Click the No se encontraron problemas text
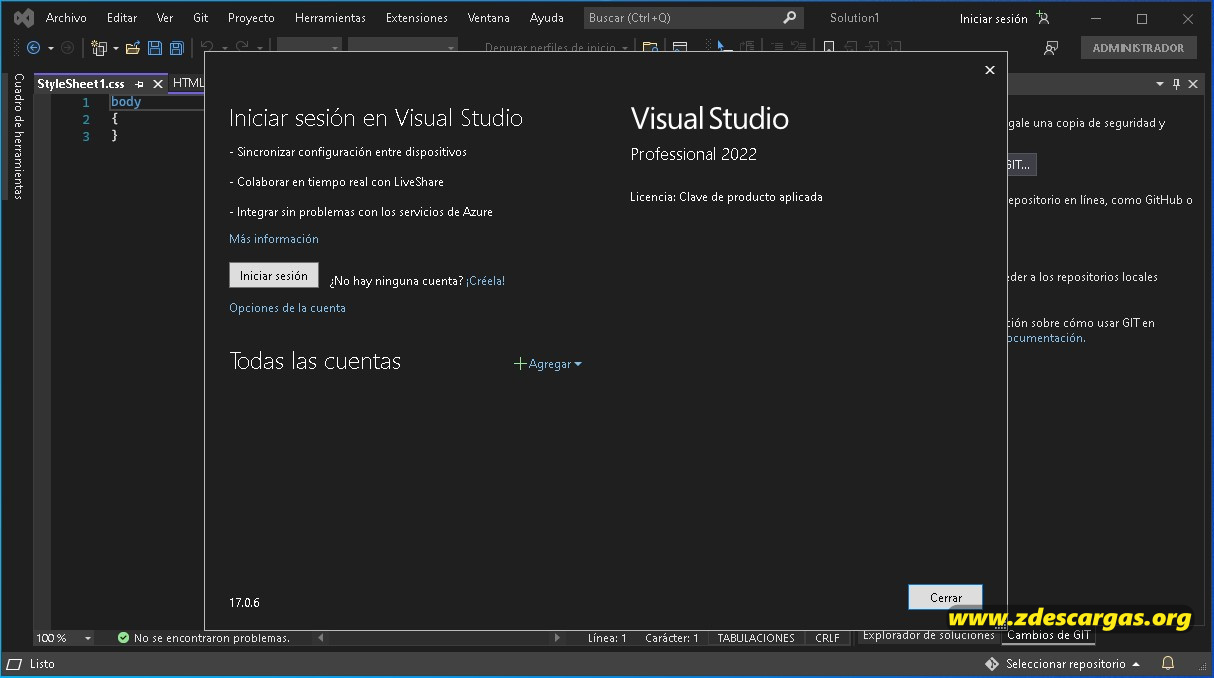 (212, 638)
